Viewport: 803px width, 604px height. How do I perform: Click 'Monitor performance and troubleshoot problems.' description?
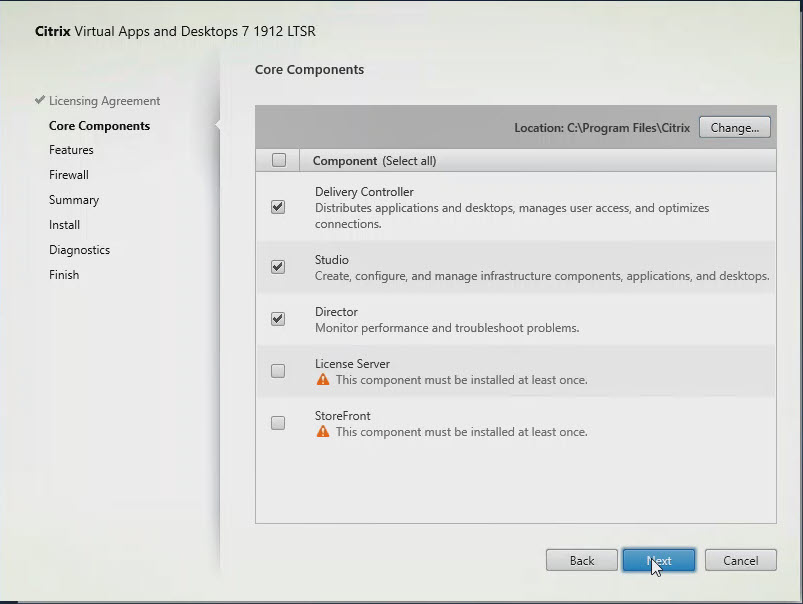(x=447, y=328)
